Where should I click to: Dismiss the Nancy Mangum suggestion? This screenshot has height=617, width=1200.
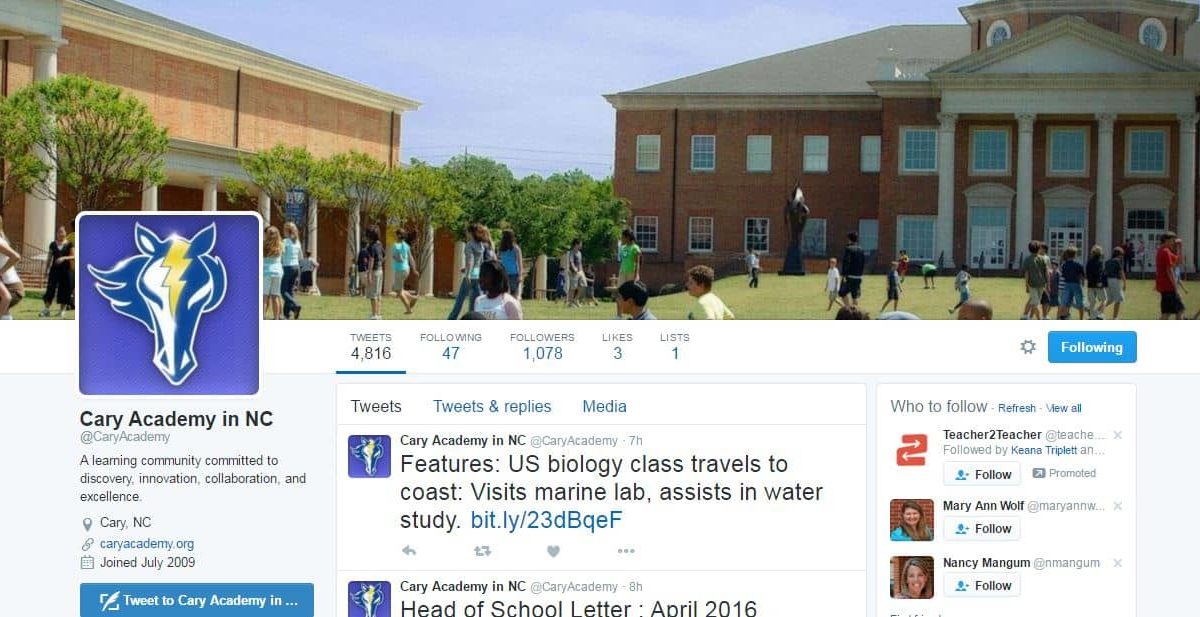click(x=1118, y=563)
